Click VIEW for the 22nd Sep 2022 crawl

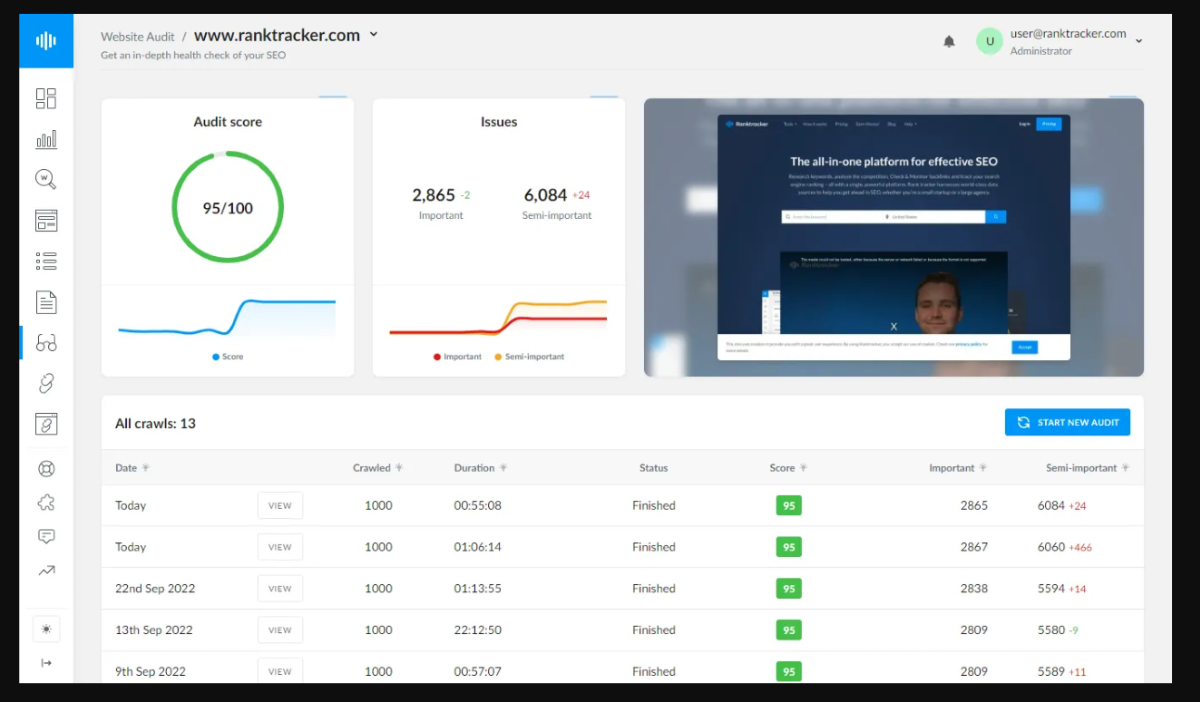pyautogui.click(x=280, y=589)
